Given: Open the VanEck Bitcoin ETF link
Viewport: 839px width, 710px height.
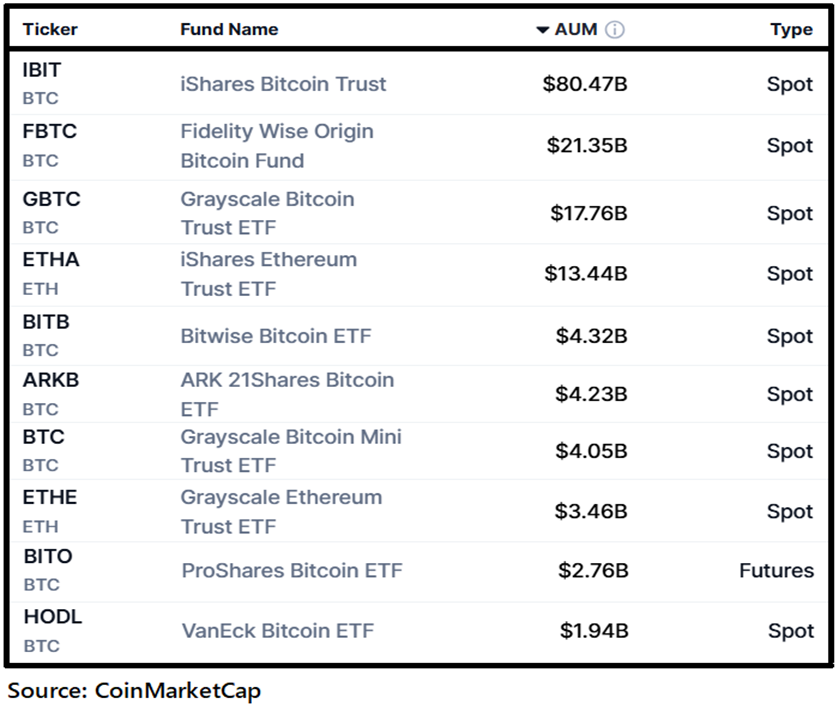Looking at the screenshot, I should pos(277,631).
